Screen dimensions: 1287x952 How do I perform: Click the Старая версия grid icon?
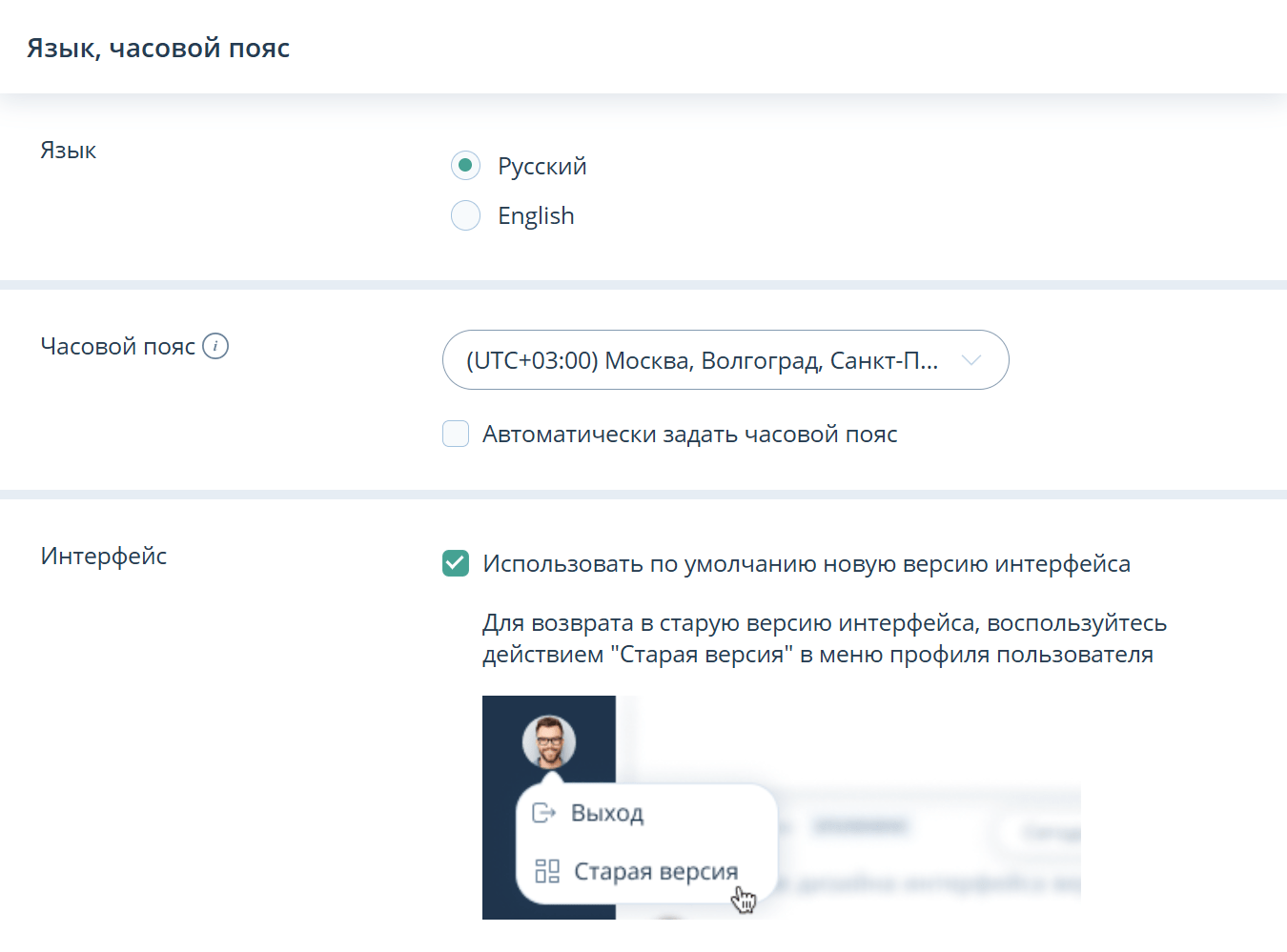pyautogui.click(x=547, y=871)
